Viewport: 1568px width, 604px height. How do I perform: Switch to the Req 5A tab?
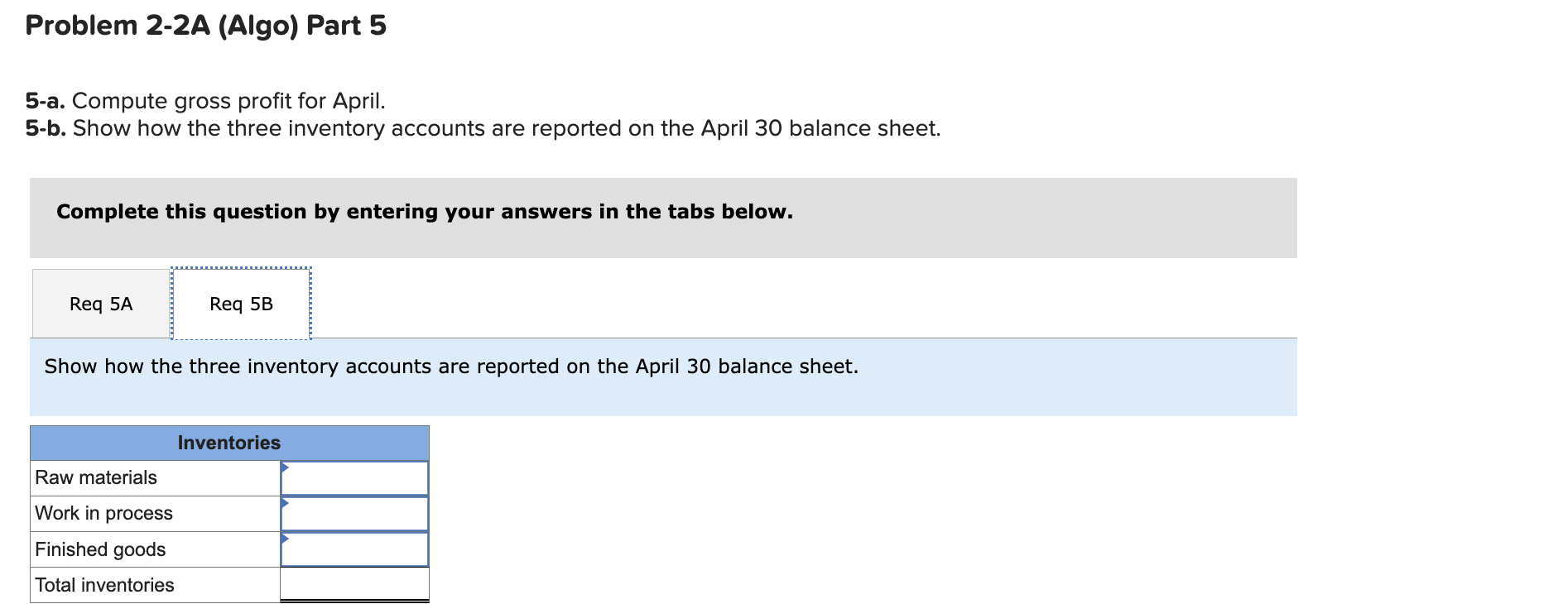100,303
